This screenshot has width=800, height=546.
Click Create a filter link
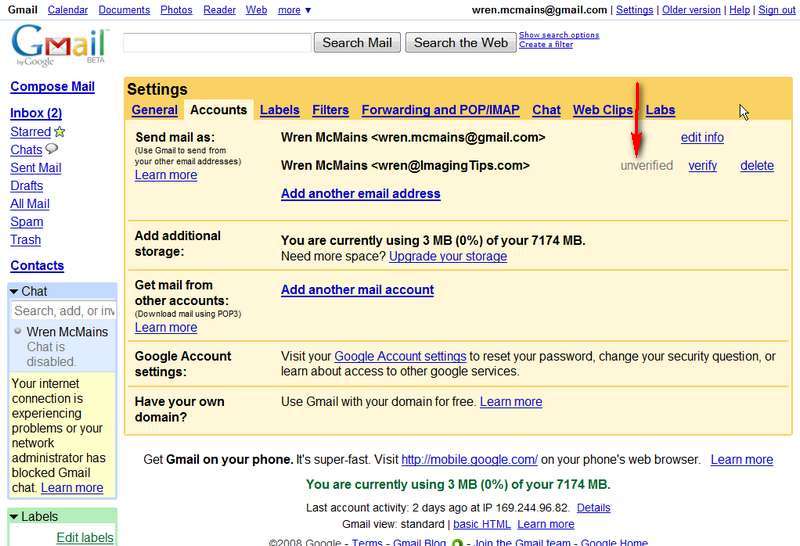[x=546, y=44]
